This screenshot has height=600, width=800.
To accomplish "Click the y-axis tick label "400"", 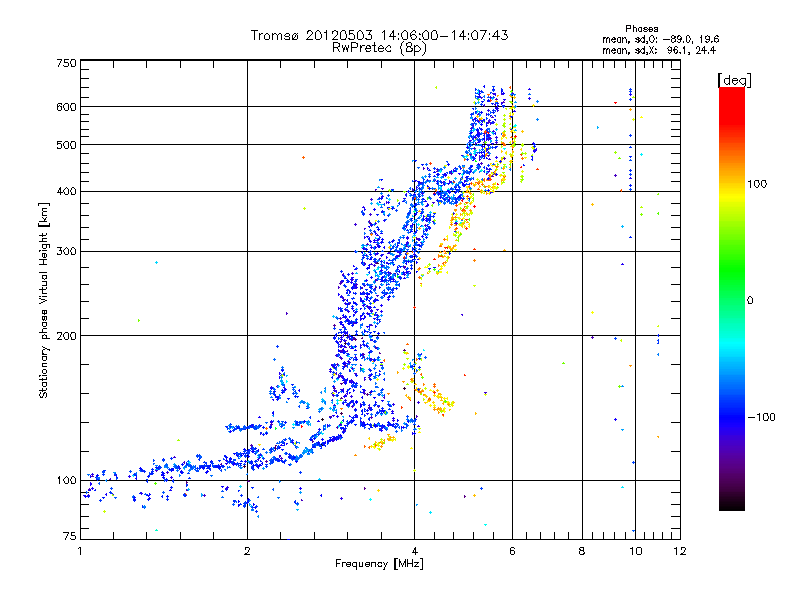I will tap(66, 192).
